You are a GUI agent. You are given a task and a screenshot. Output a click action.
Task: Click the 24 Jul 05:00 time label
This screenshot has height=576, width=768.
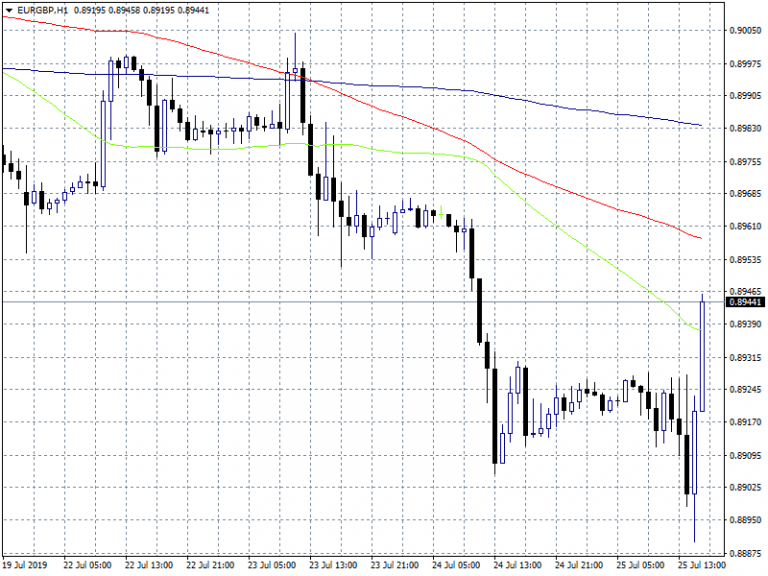(456, 565)
